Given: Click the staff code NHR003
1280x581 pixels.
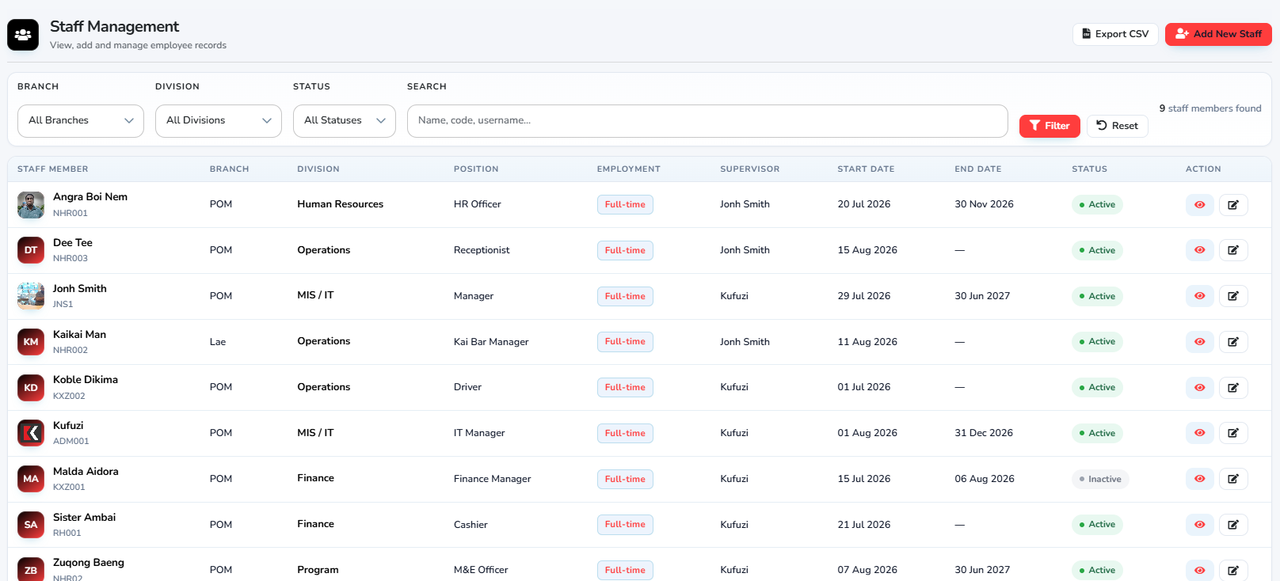Looking at the screenshot, I should [x=70, y=258].
